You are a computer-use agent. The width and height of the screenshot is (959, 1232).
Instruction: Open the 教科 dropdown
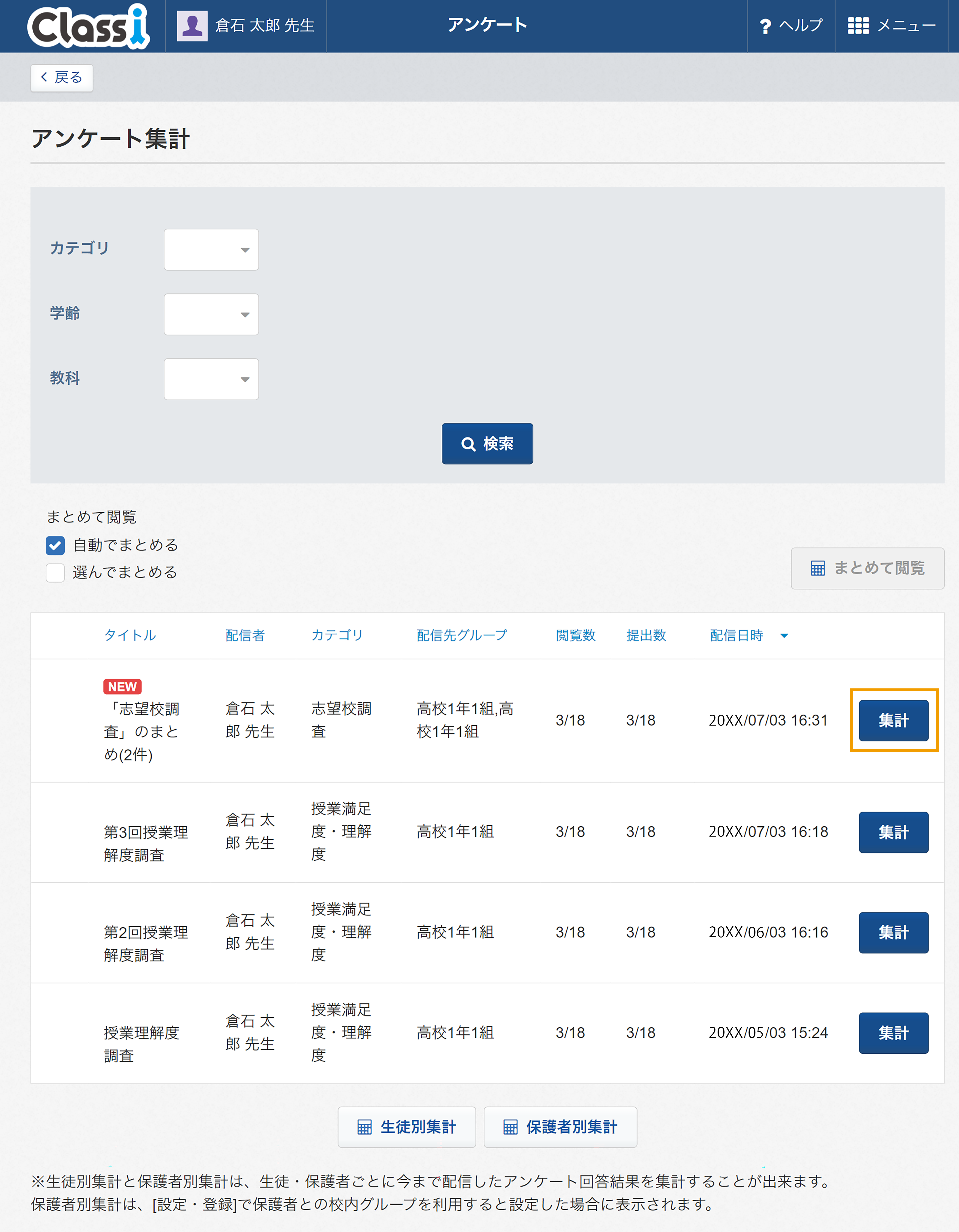211,379
